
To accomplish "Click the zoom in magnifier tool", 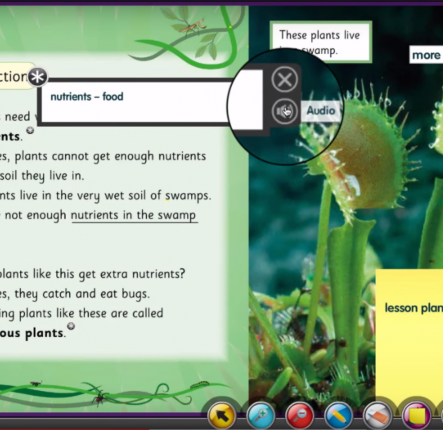I will pyautogui.click(x=261, y=416).
